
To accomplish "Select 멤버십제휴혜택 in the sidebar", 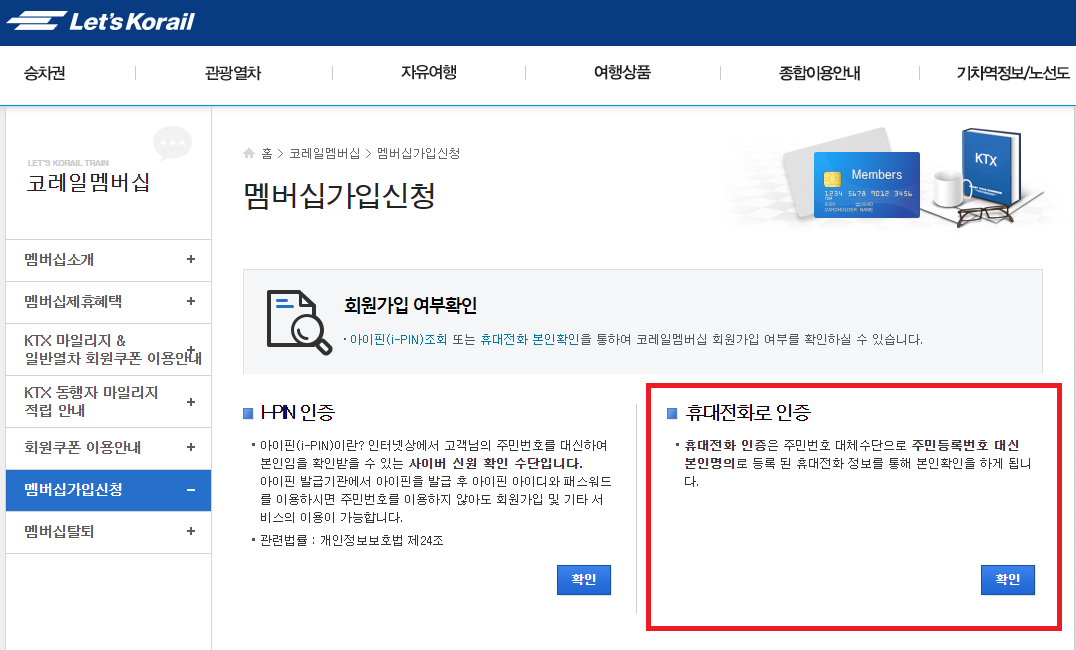I will (73, 301).
